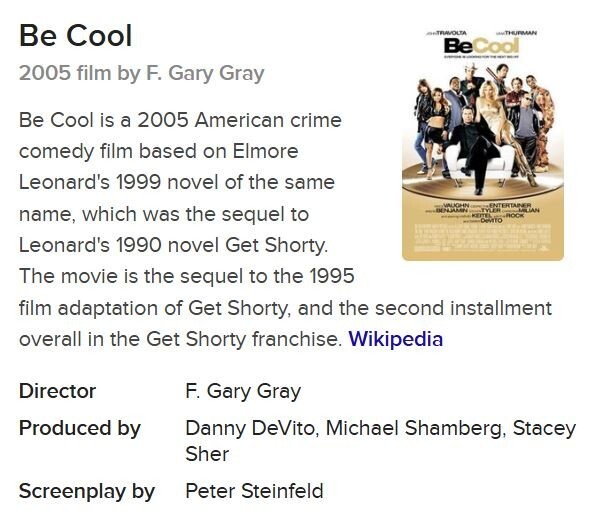604x525 pixels.
Task: Click the supporting cast names on poster
Action: coord(483,213)
